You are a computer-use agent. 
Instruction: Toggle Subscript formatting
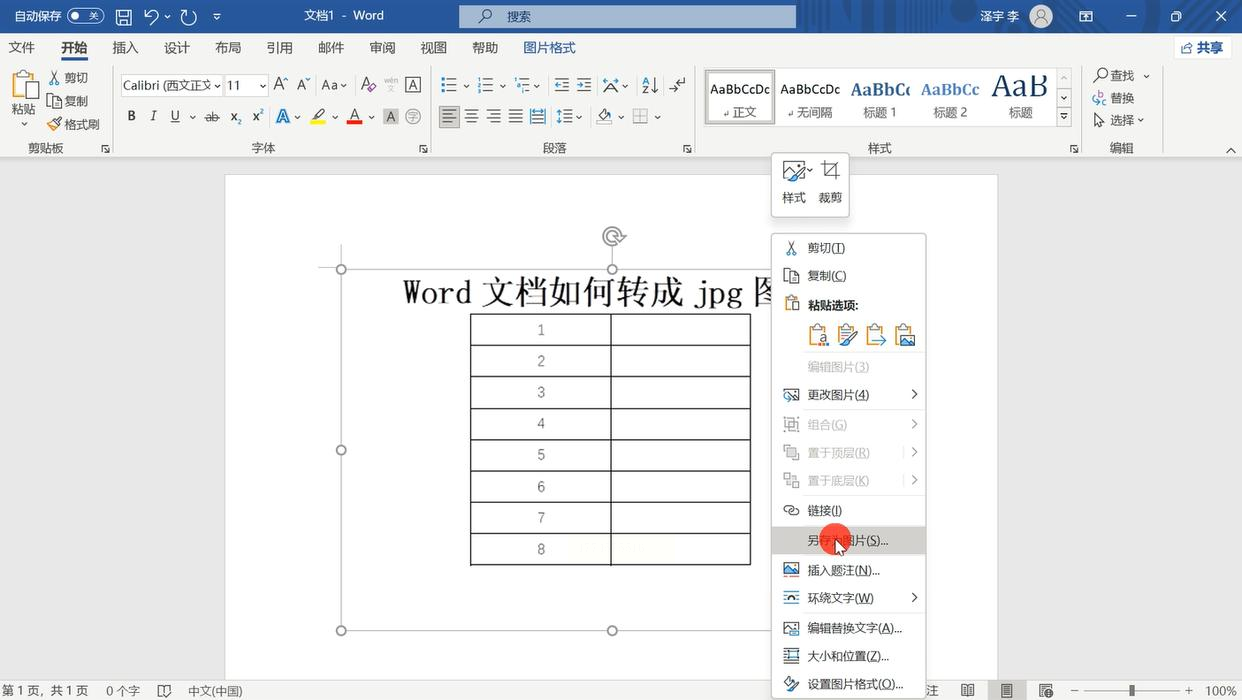(235, 117)
